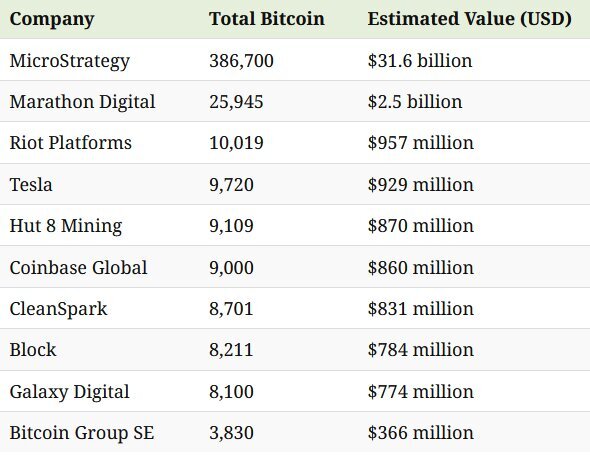Click the Block company cell
590x456 pixels.
[33, 350]
